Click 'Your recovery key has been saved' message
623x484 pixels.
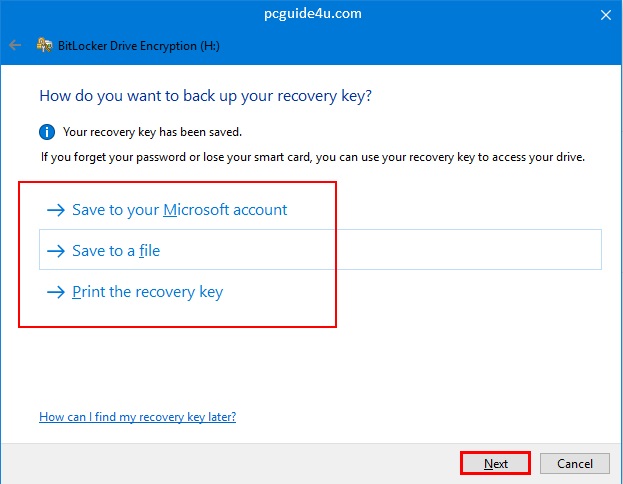[152, 132]
